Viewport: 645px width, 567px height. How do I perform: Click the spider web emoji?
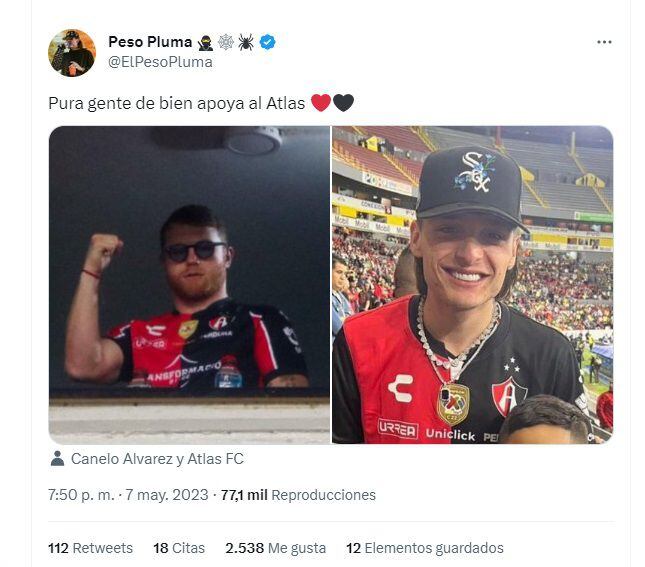click(225, 42)
